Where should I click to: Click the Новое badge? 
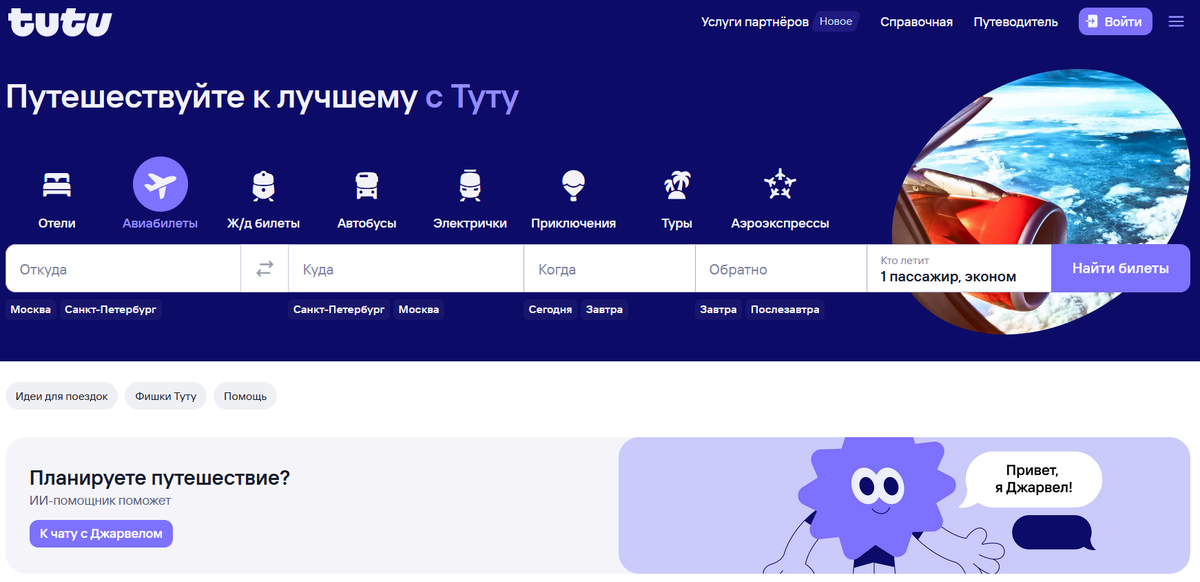click(836, 22)
